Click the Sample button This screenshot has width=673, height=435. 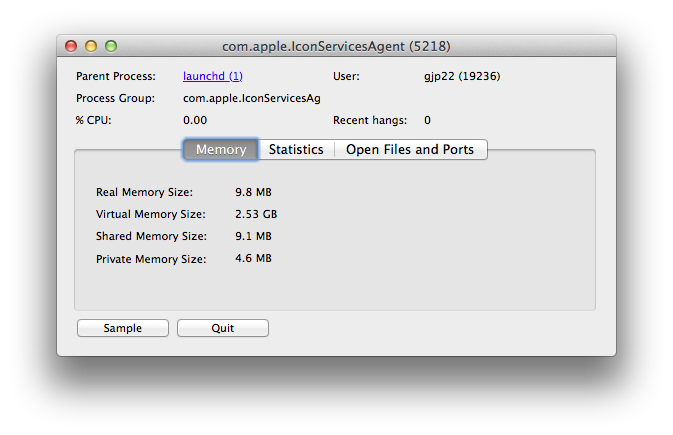(x=123, y=328)
